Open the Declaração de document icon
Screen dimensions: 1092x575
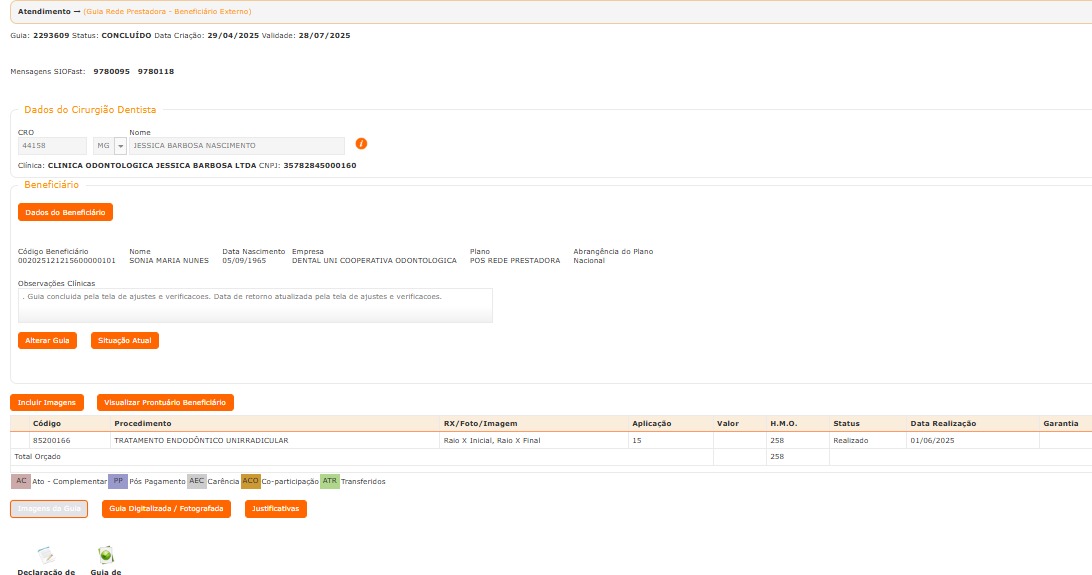pos(46,555)
